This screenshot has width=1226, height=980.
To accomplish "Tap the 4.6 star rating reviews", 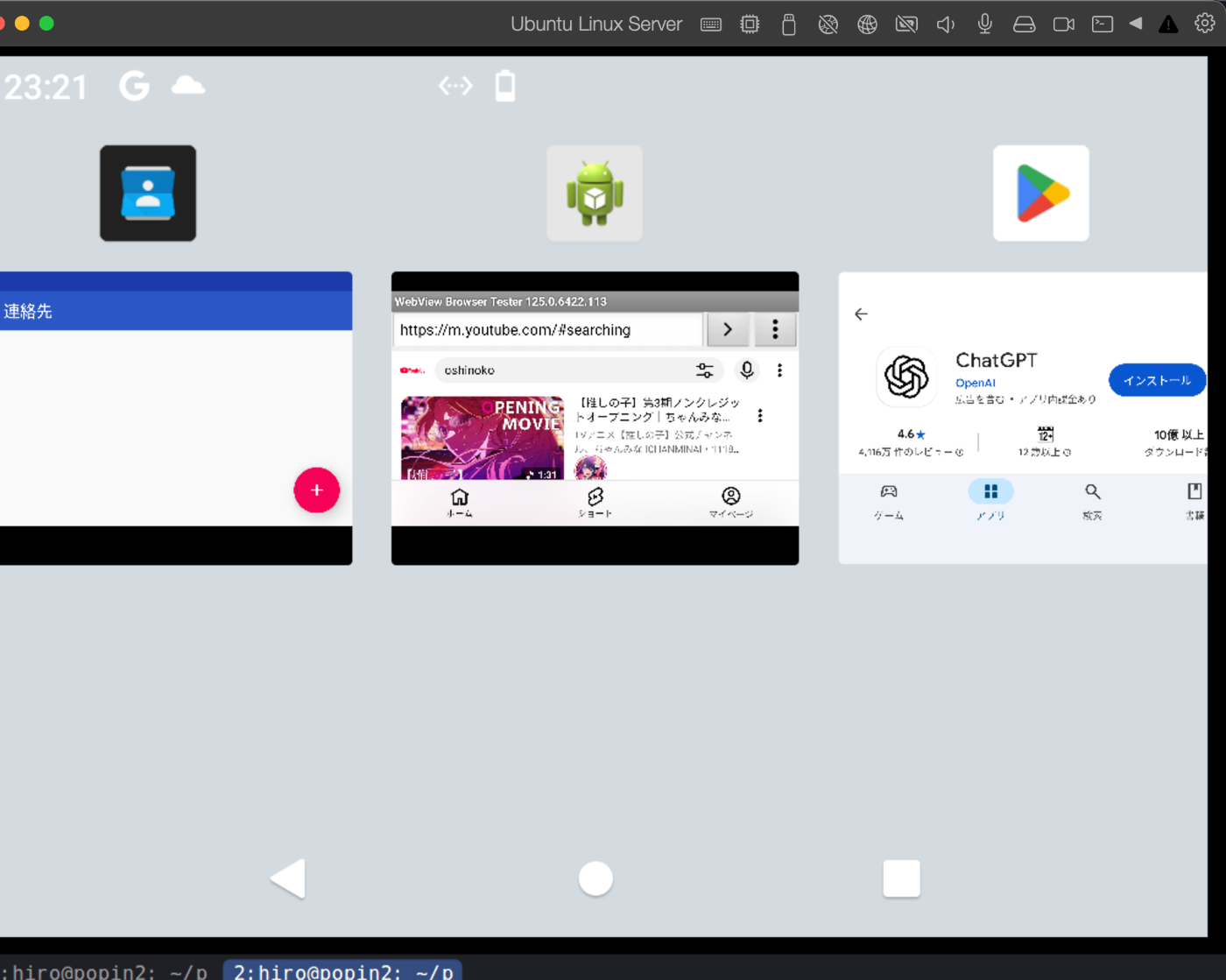I will [911, 442].
